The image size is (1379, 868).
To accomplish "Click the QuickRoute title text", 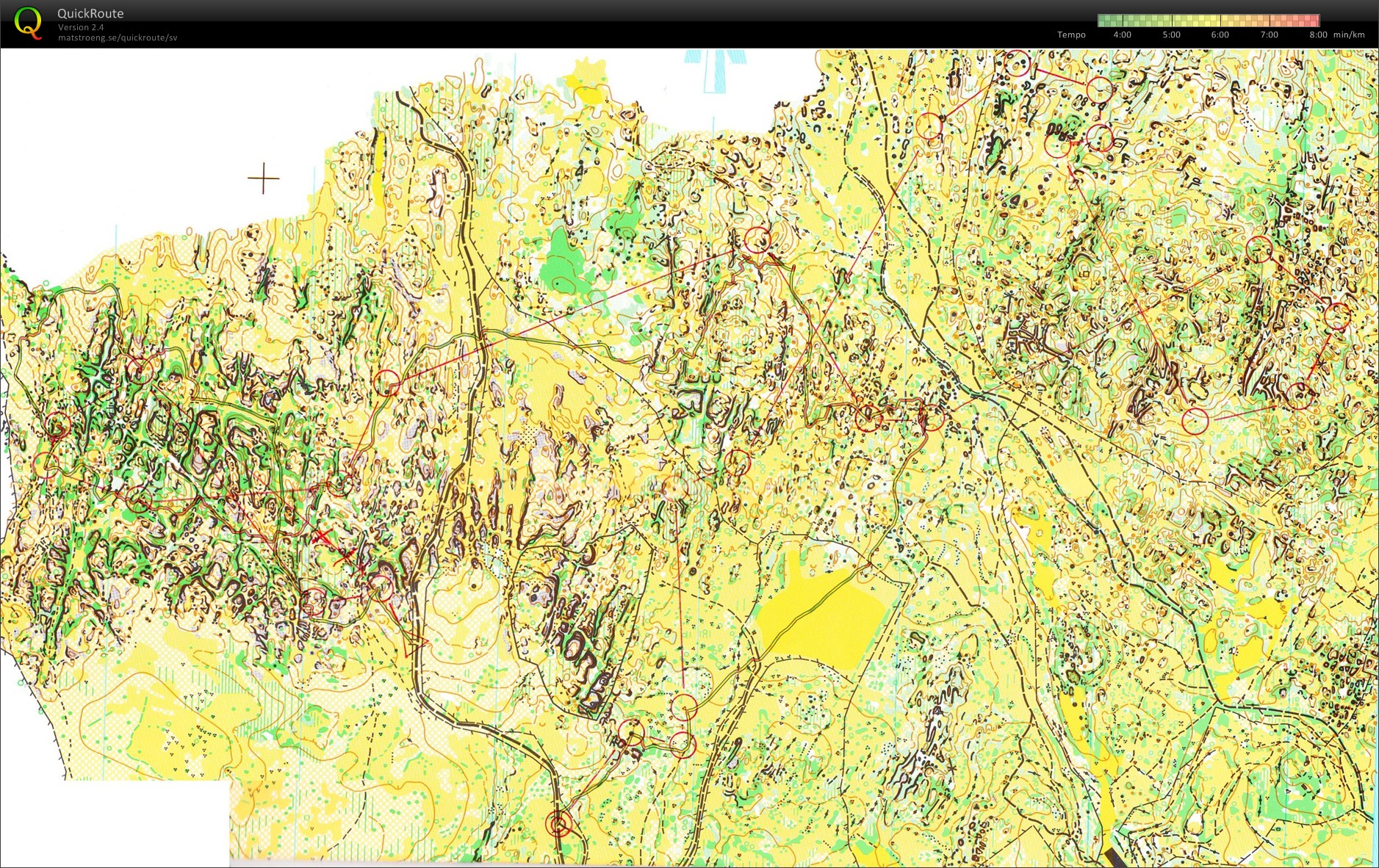I will click(x=90, y=13).
